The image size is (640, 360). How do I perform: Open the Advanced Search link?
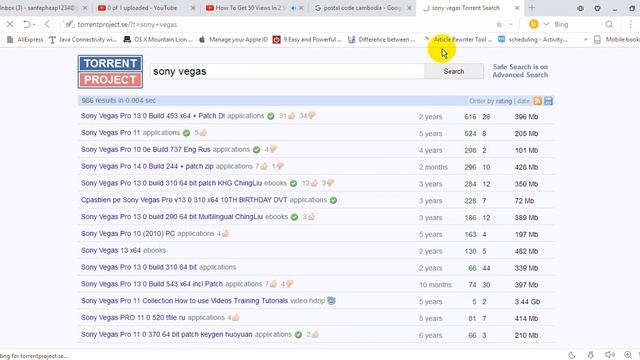tap(520, 75)
